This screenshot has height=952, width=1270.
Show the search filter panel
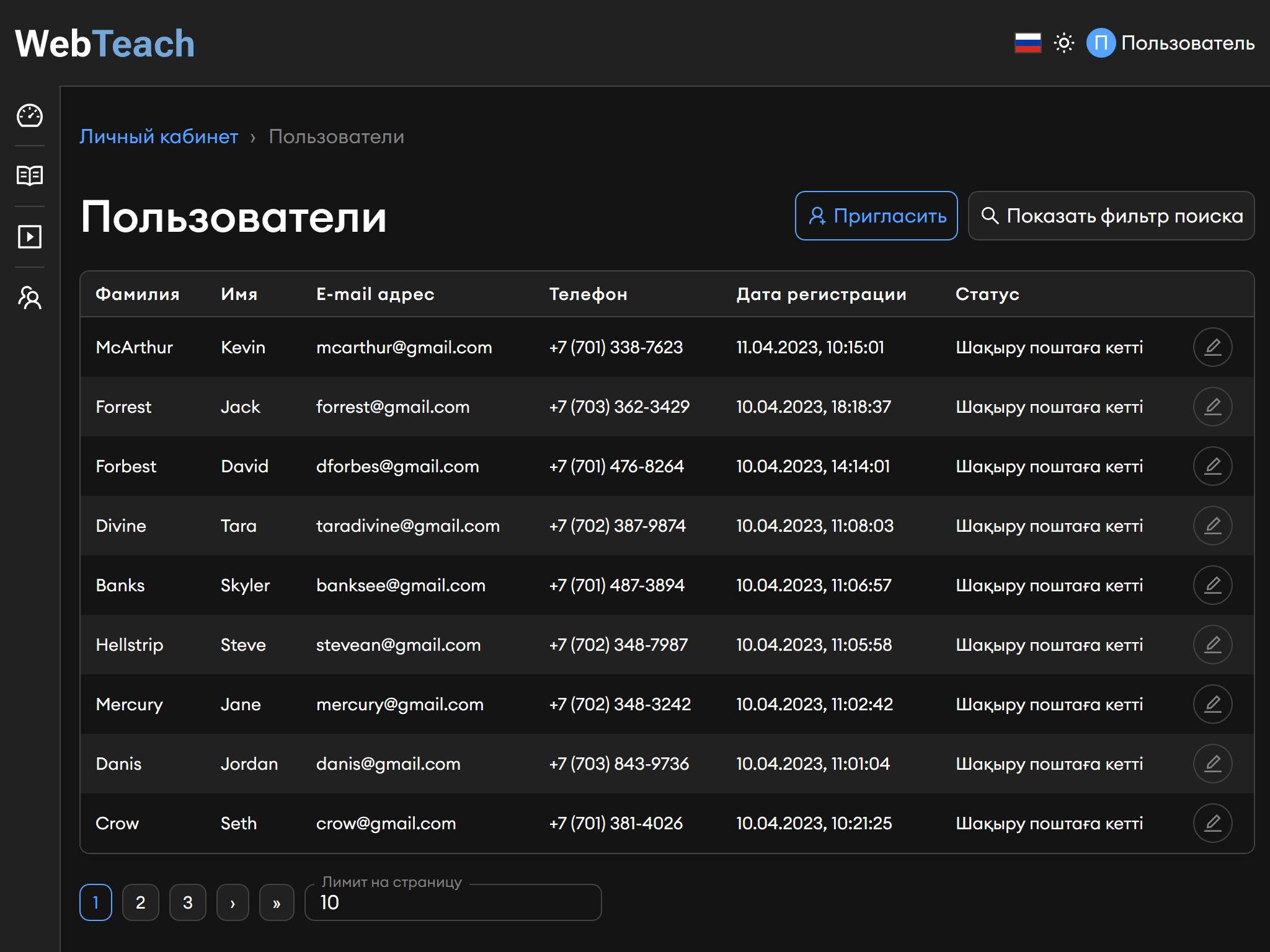point(1111,216)
